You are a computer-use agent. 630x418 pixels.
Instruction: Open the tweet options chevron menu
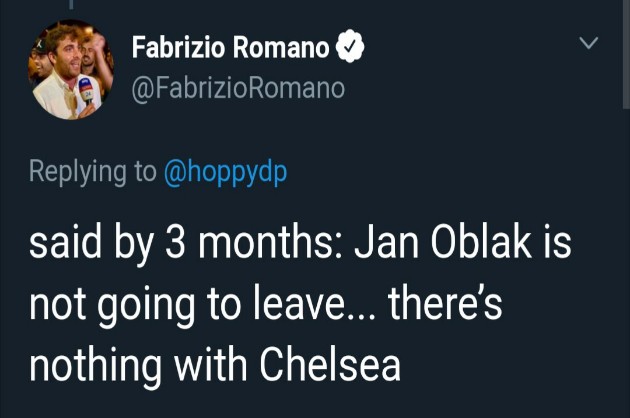pos(590,44)
